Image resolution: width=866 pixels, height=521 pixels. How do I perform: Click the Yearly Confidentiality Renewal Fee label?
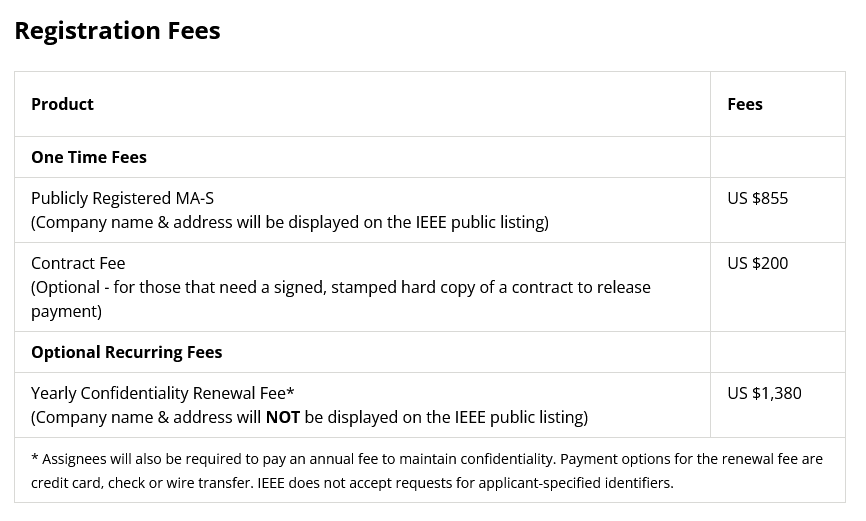[x=160, y=393]
